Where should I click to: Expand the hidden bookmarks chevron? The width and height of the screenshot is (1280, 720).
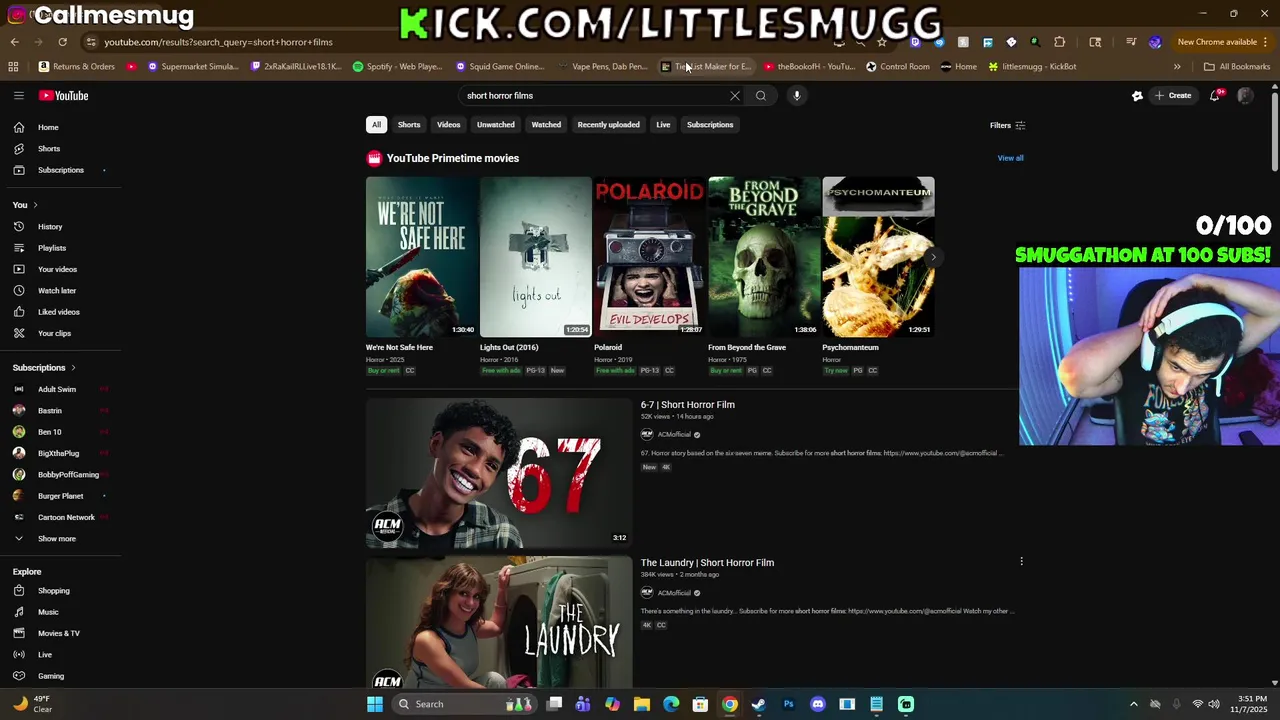(x=1177, y=67)
